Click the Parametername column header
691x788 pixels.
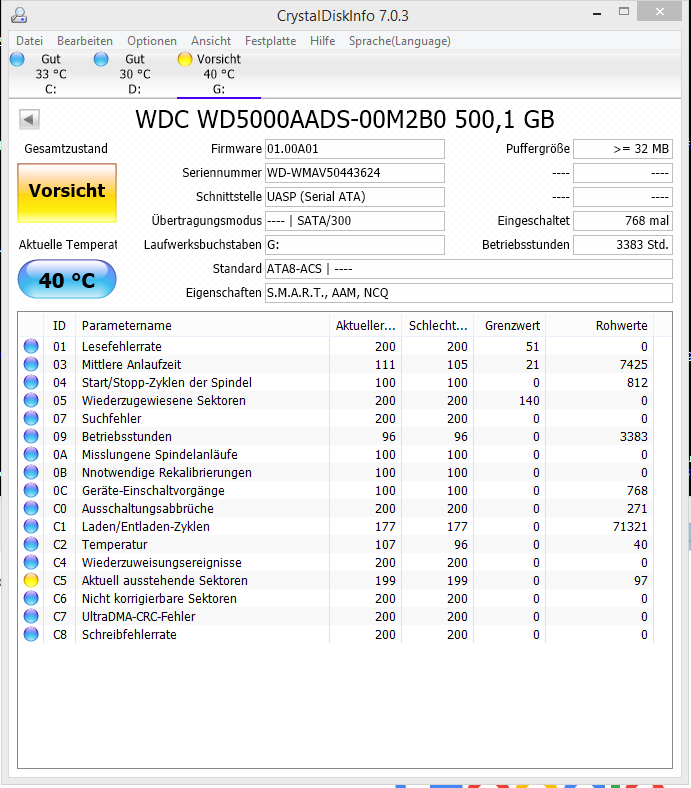(203, 326)
